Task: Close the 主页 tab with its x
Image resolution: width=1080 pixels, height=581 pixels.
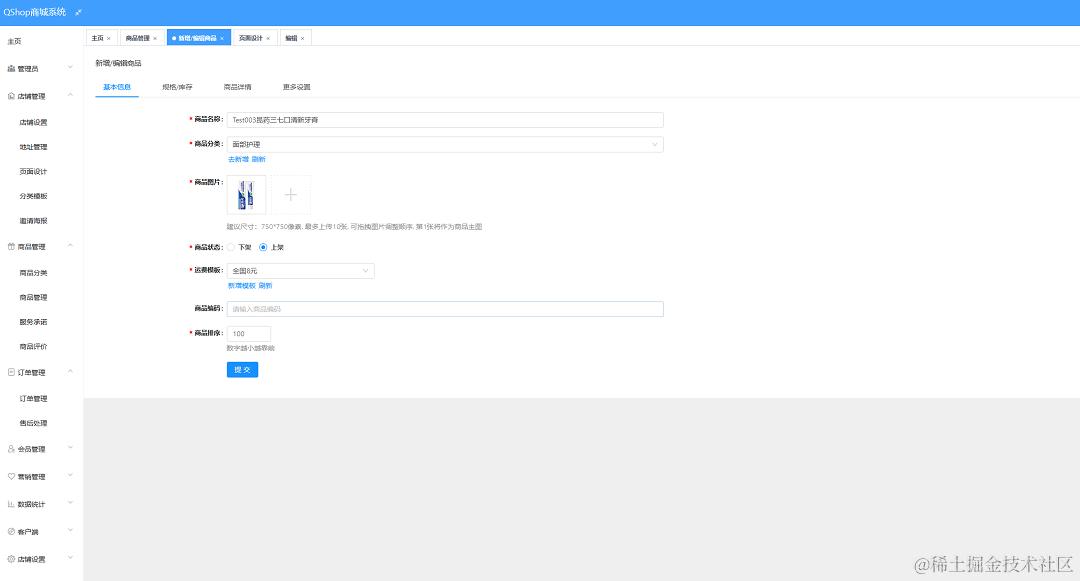Action: tap(109, 39)
